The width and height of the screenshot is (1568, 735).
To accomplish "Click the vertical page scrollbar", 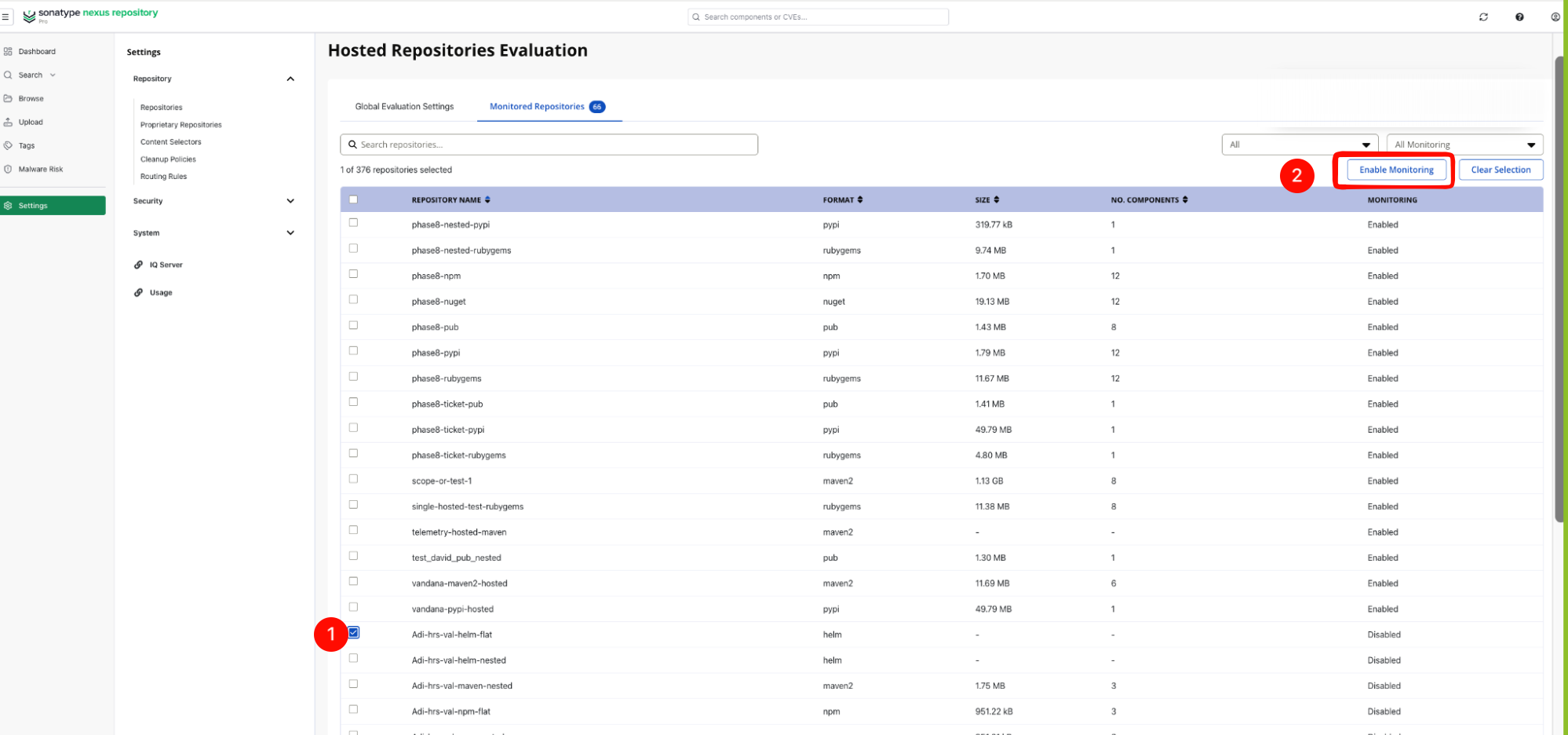I will coord(1559,288).
